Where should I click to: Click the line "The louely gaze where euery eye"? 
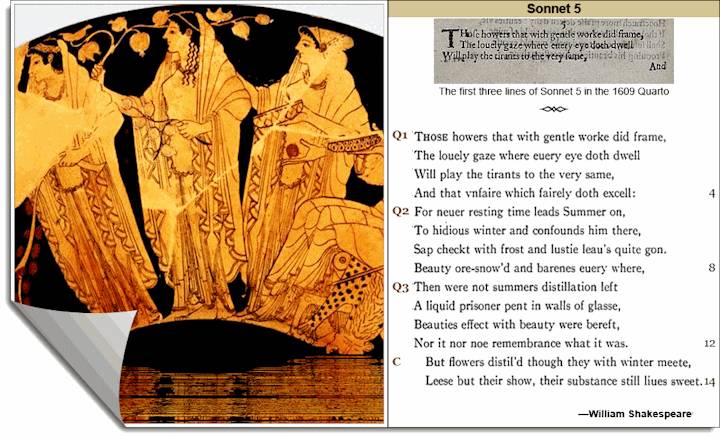pos(527,156)
